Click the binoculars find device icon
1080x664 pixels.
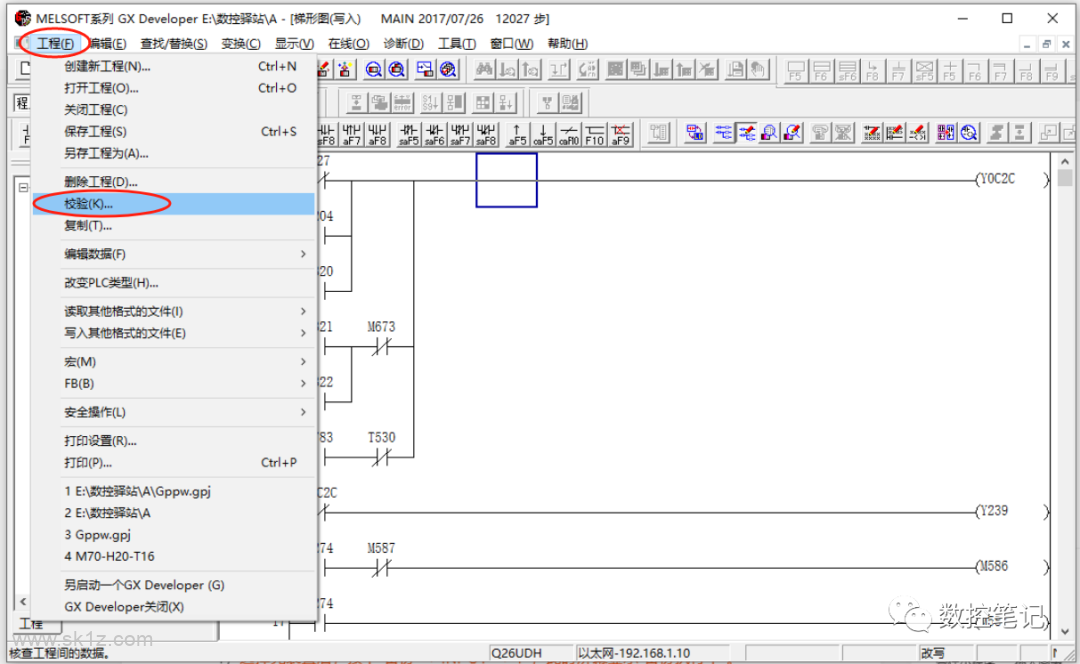(484, 70)
